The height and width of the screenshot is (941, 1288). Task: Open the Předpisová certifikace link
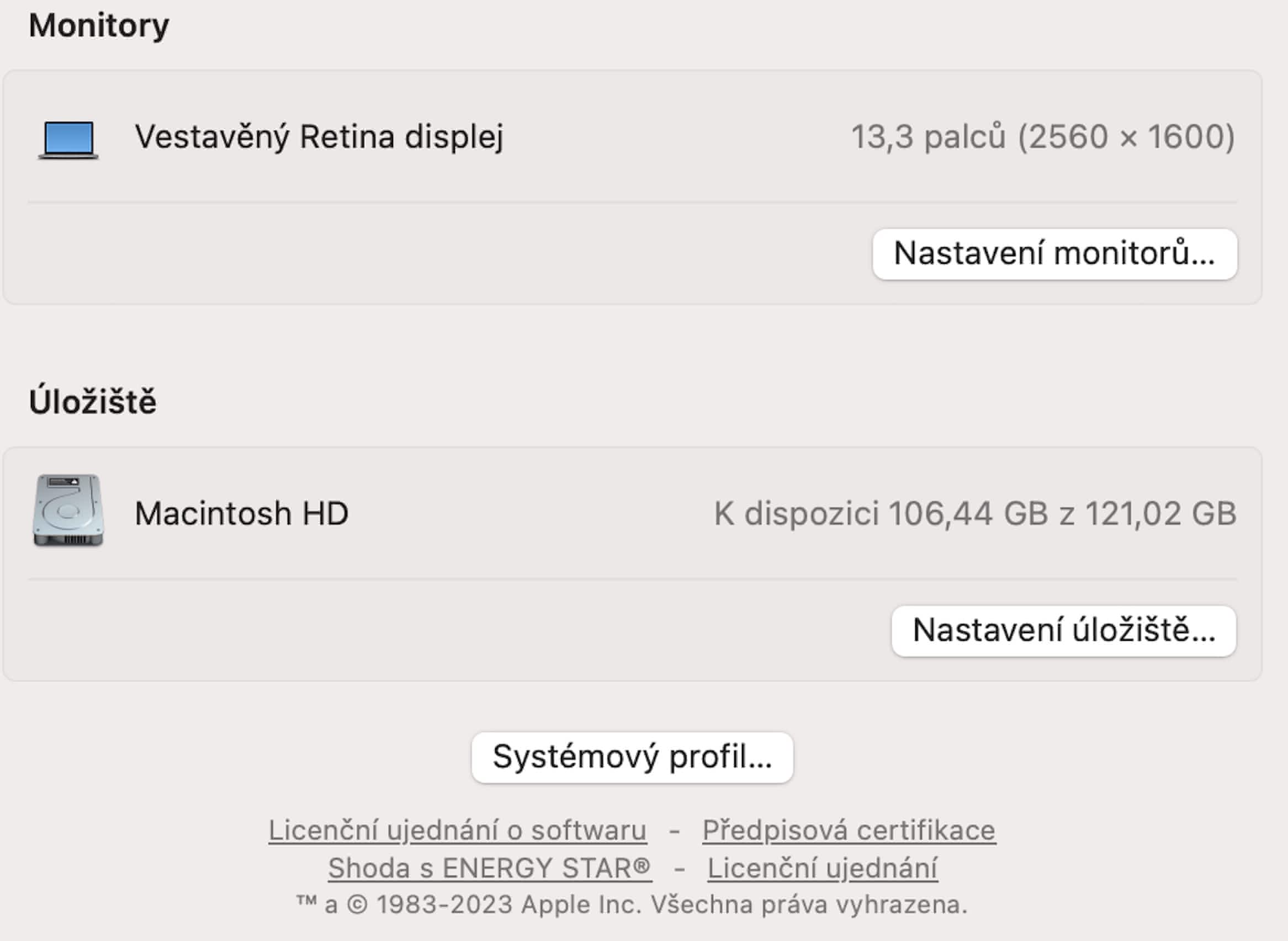849,831
